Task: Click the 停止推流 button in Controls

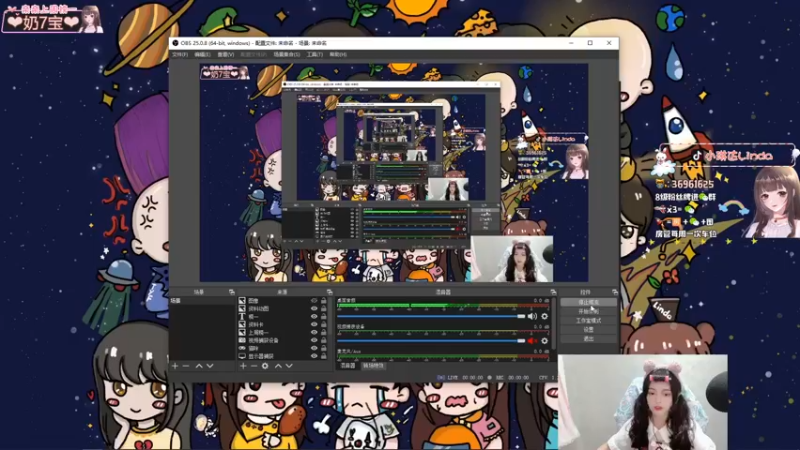Action: 588,302
